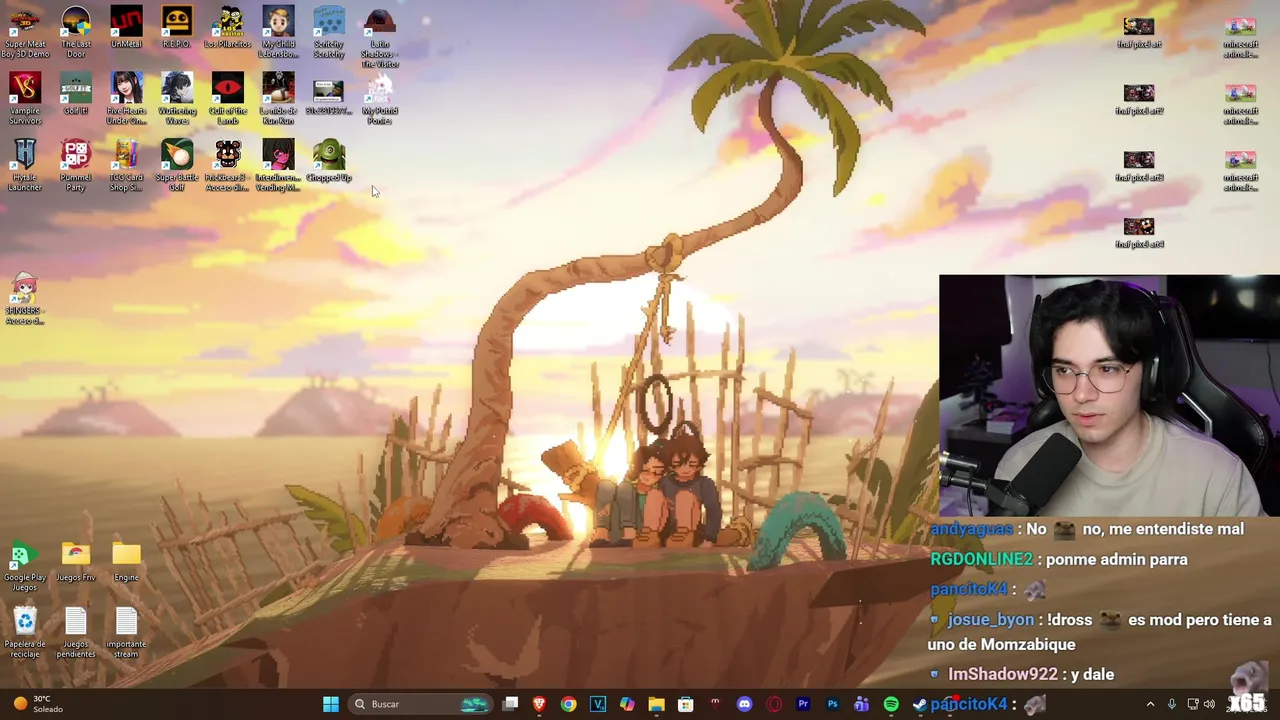Select the Interdimensional Vending Machine shortcut
Image resolution: width=1280 pixels, height=720 pixels.
[278, 166]
